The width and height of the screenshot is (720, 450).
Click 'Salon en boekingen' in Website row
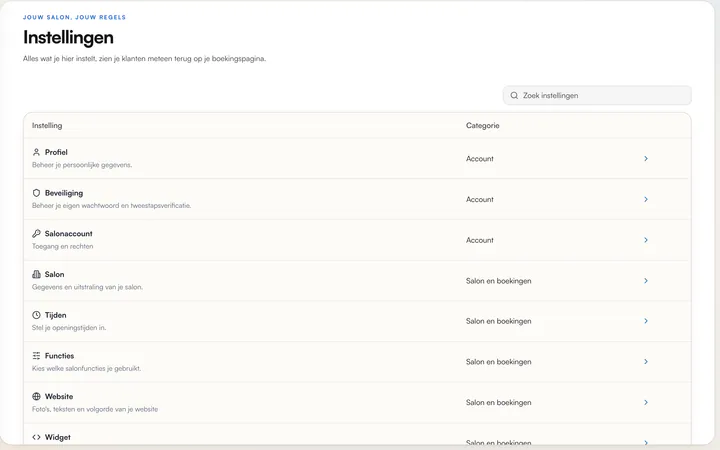[499, 402]
